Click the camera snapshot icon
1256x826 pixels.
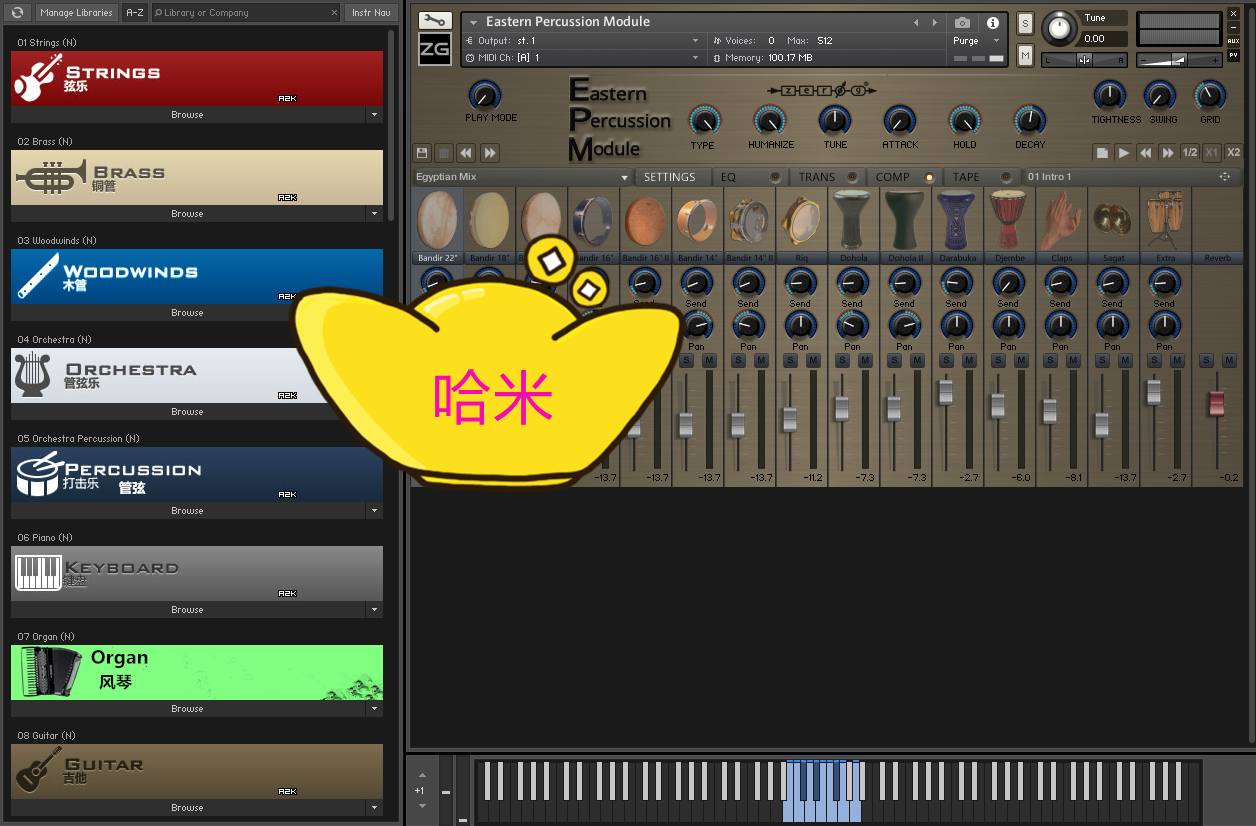click(962, 22)
